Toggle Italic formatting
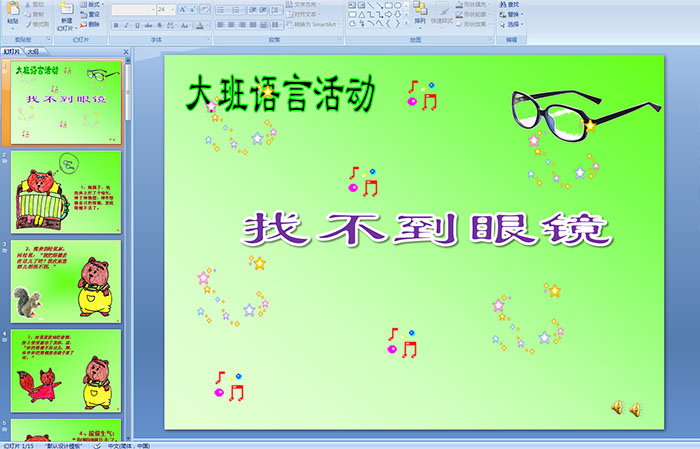This screenshot has width=700, height=449. tap(126, 25)
